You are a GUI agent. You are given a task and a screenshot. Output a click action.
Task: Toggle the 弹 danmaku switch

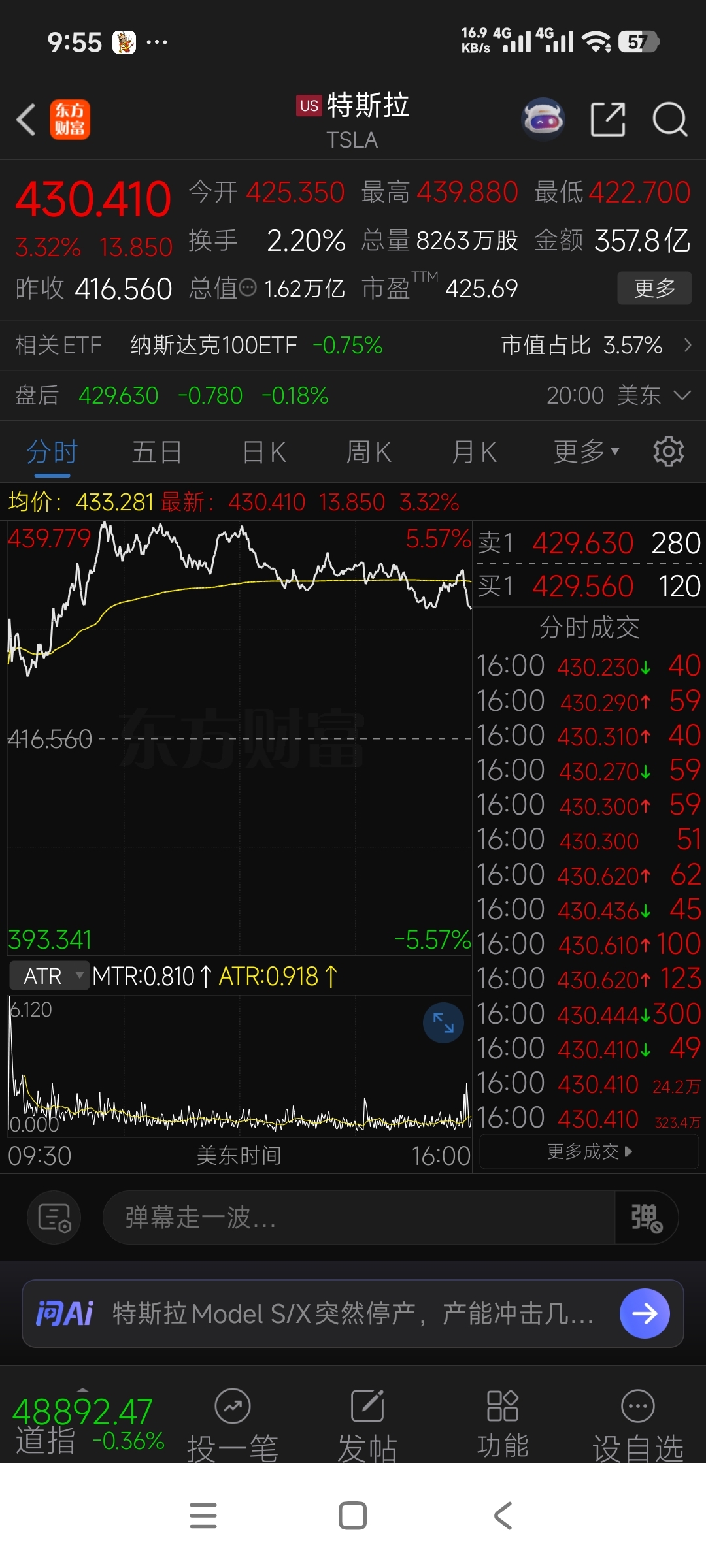coord(646,1218)
